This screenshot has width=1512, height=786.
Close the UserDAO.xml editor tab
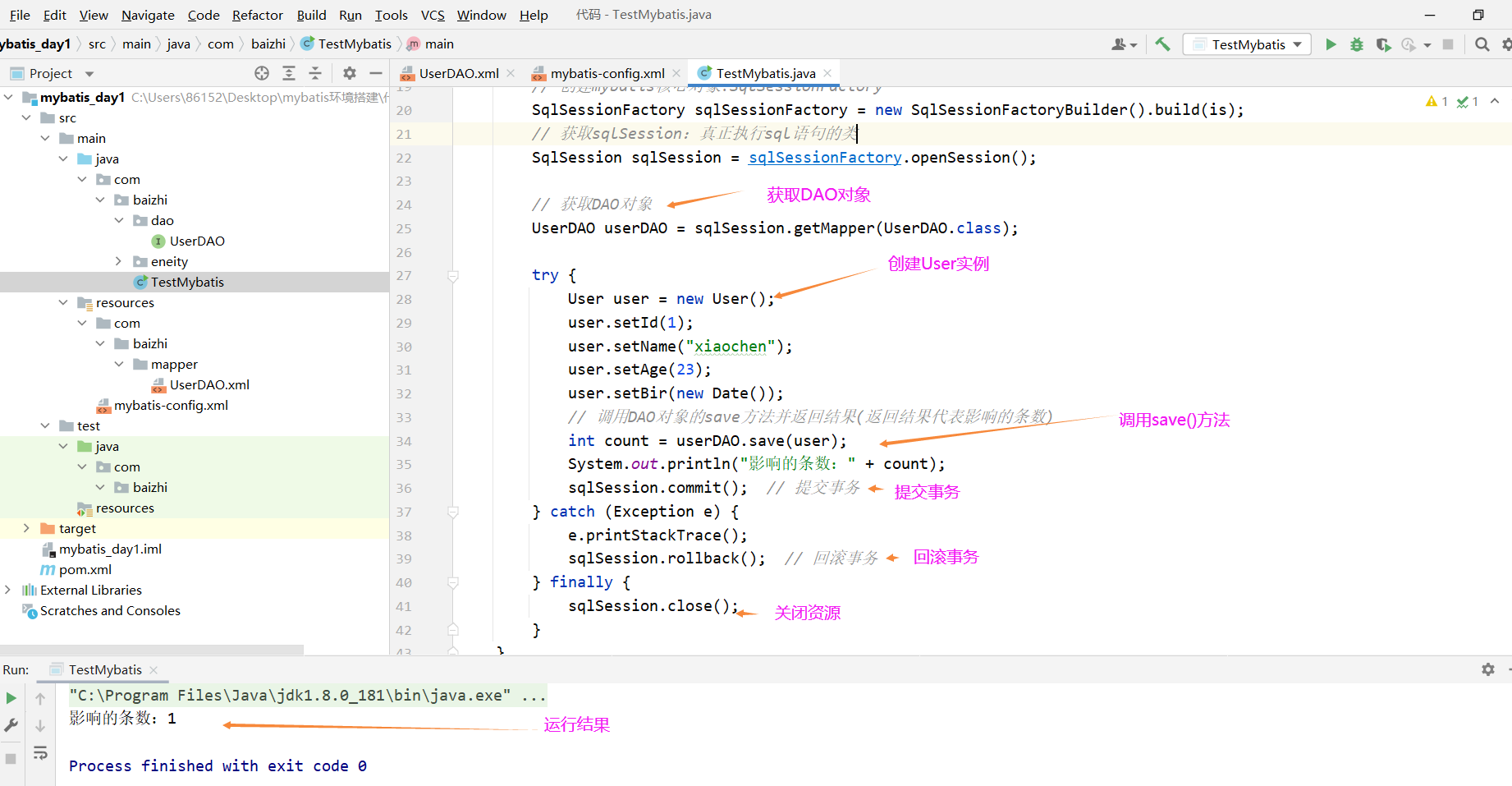pyautogui.click(x=511, y=73)
